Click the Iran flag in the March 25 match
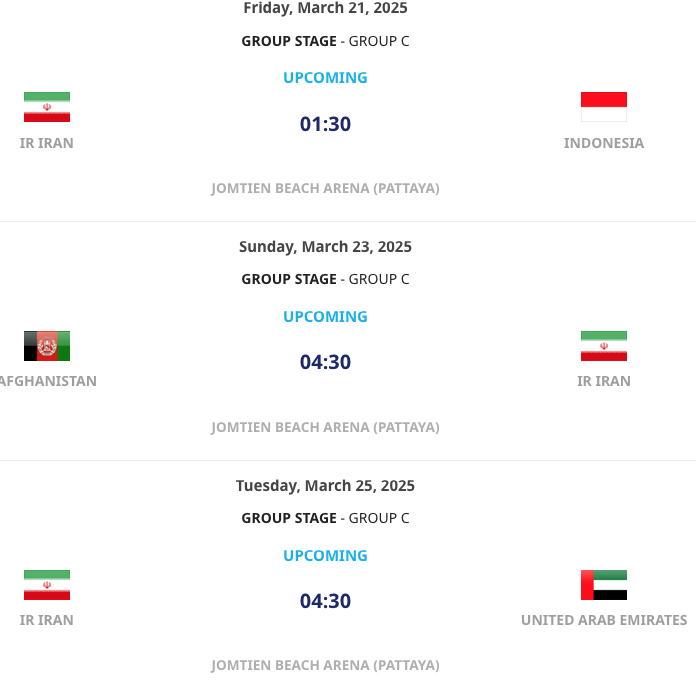696x682 pixels. pos(47,585)
